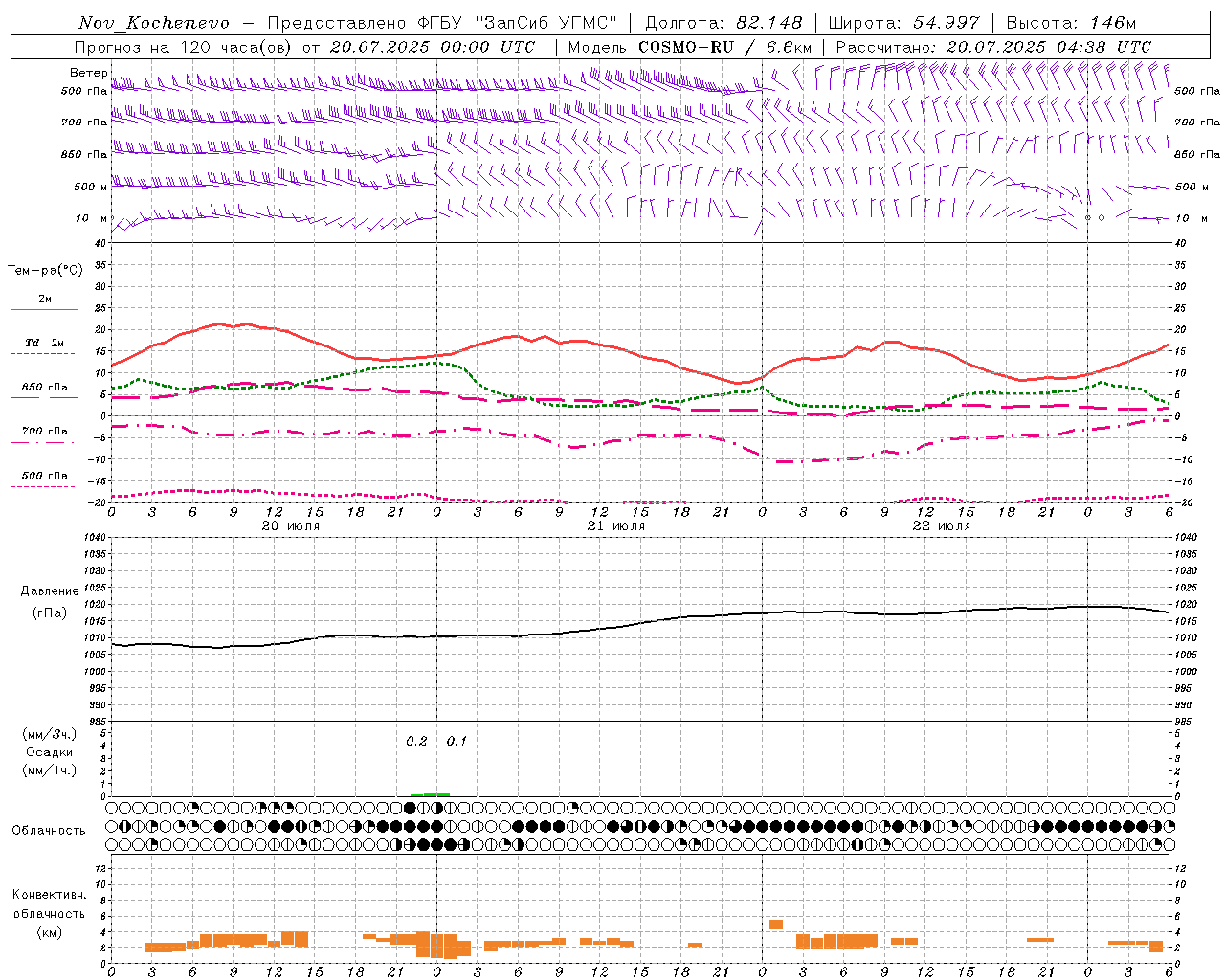Select "Прогноз на 120 часа(ов)" forecast text
This screenshot has width=1225, height=980.
tap(184, 47)
